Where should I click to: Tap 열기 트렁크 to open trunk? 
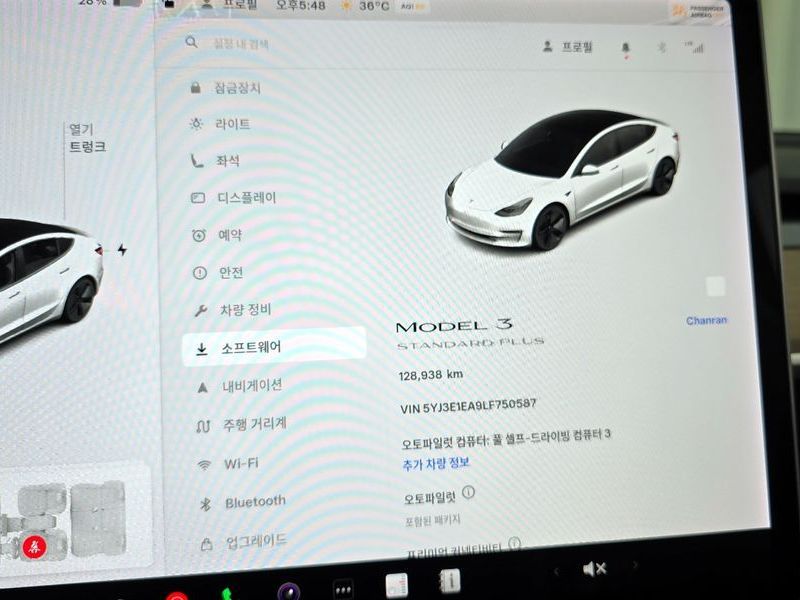87,138
